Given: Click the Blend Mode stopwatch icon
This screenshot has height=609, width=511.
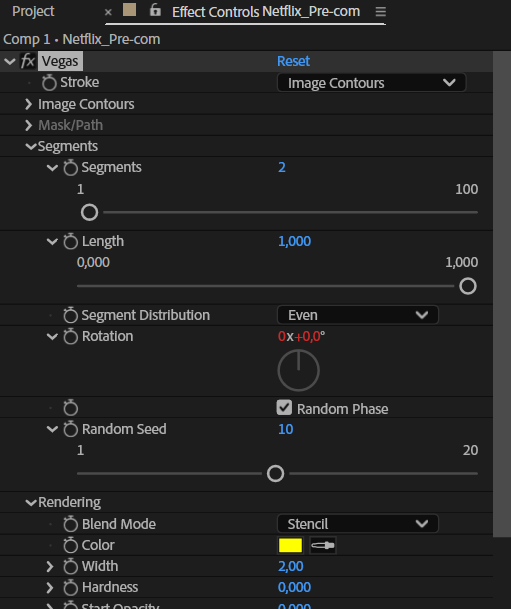Looking at the screenshot, I should tap(70, 524).
